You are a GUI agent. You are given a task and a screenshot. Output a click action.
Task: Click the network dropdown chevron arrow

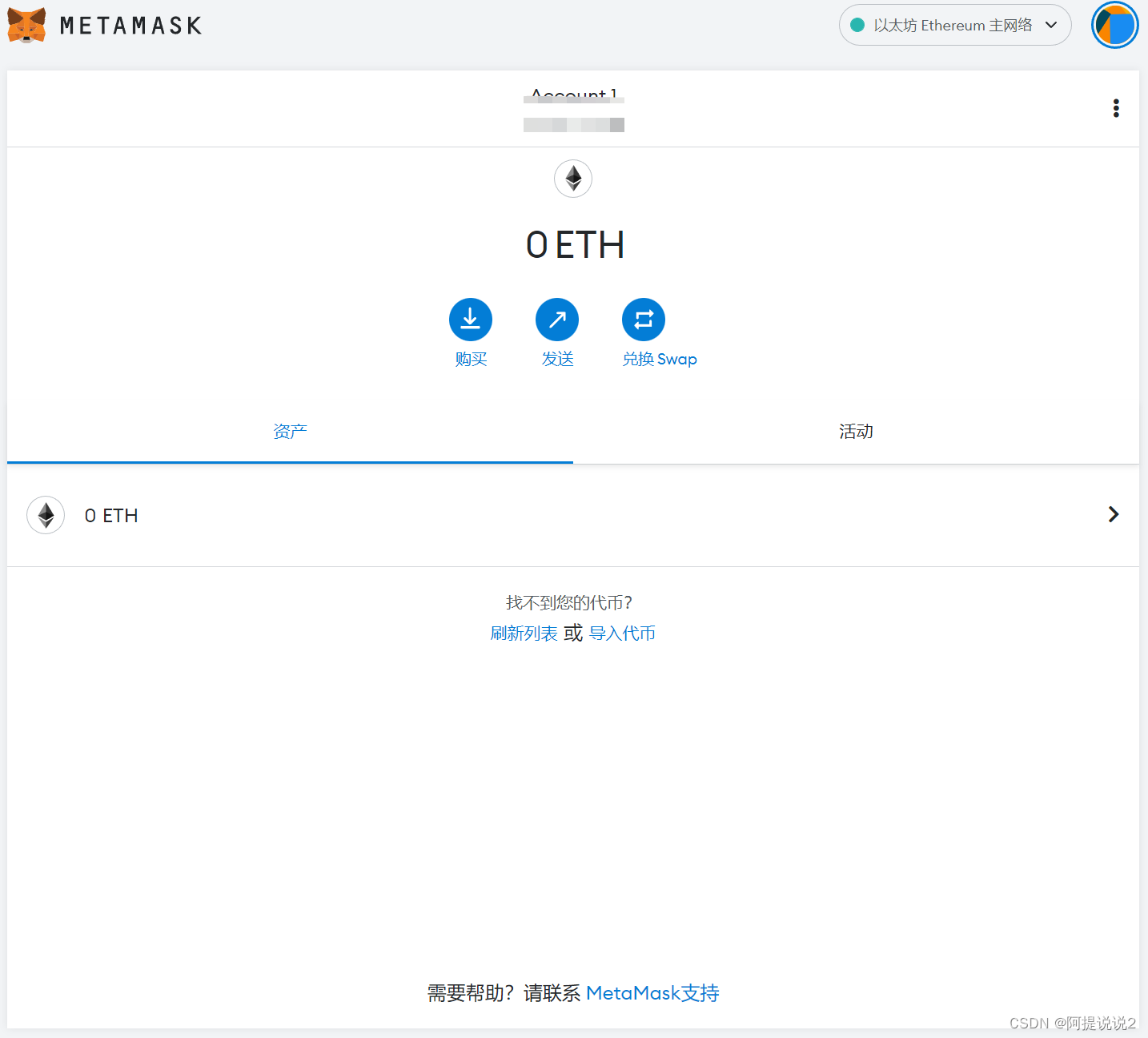pos(1051,26)
